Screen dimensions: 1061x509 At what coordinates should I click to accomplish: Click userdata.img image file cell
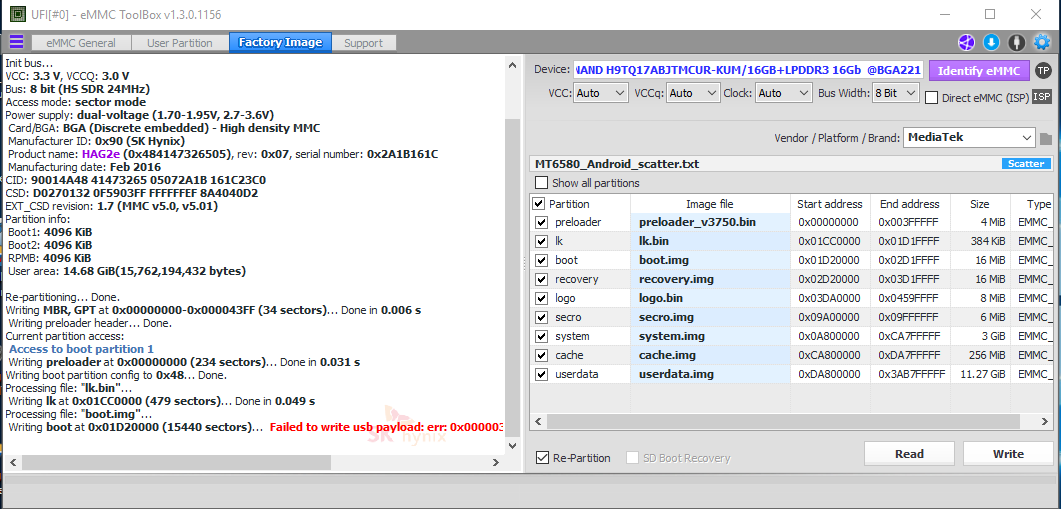[x=710, y=374]
